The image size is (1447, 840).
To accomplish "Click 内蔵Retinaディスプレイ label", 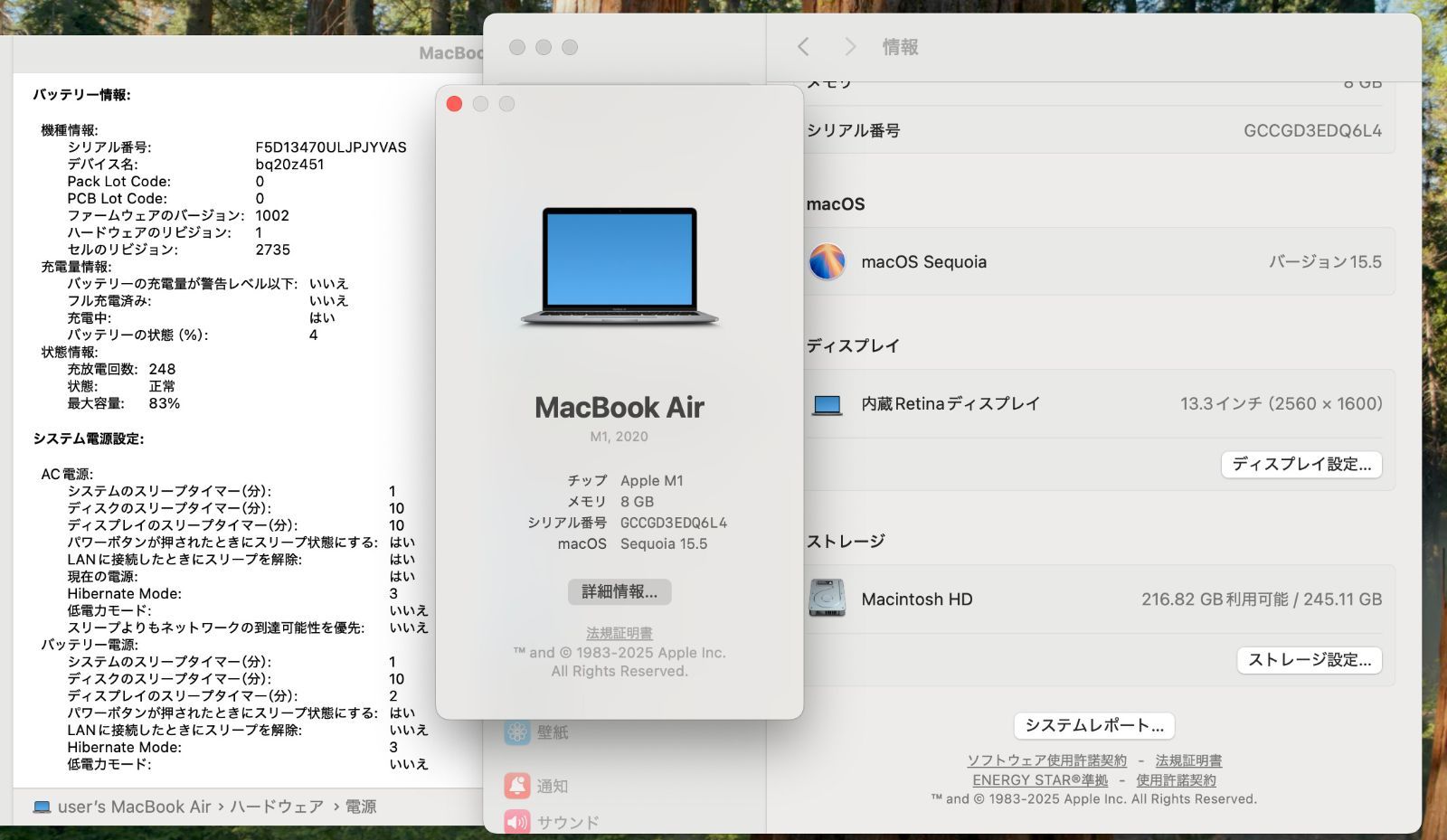I will pyautogui.click(x=950, y=404).
